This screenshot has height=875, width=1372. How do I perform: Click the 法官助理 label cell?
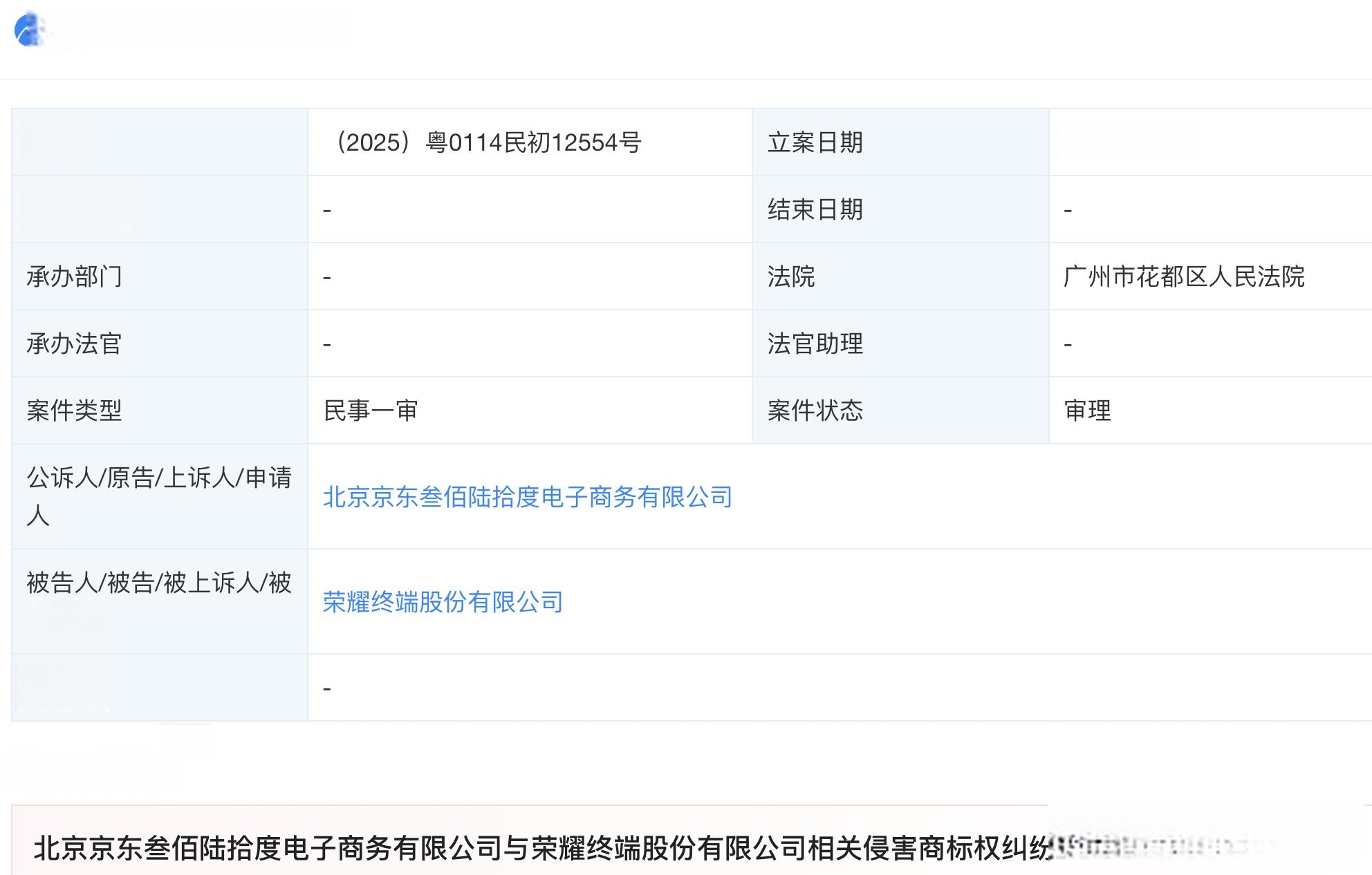[900, 344]
